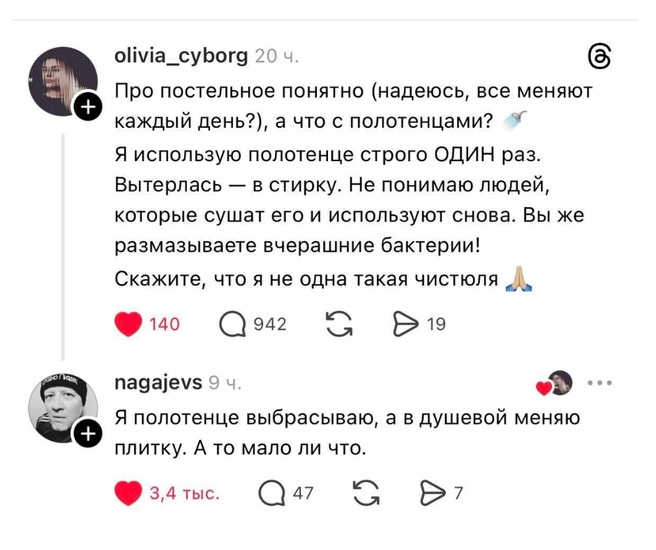Open olivia_cyborg username profile link
Viewport: 656px width, 550px height.
pos(182,57)
